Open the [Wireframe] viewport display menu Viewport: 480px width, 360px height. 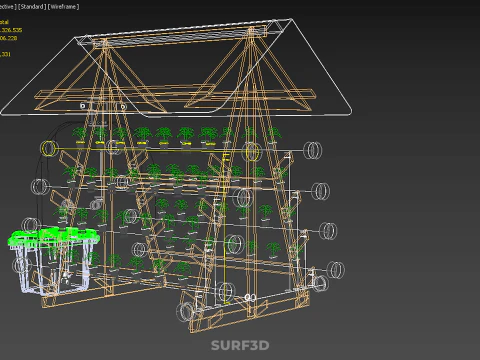(64, 6)
